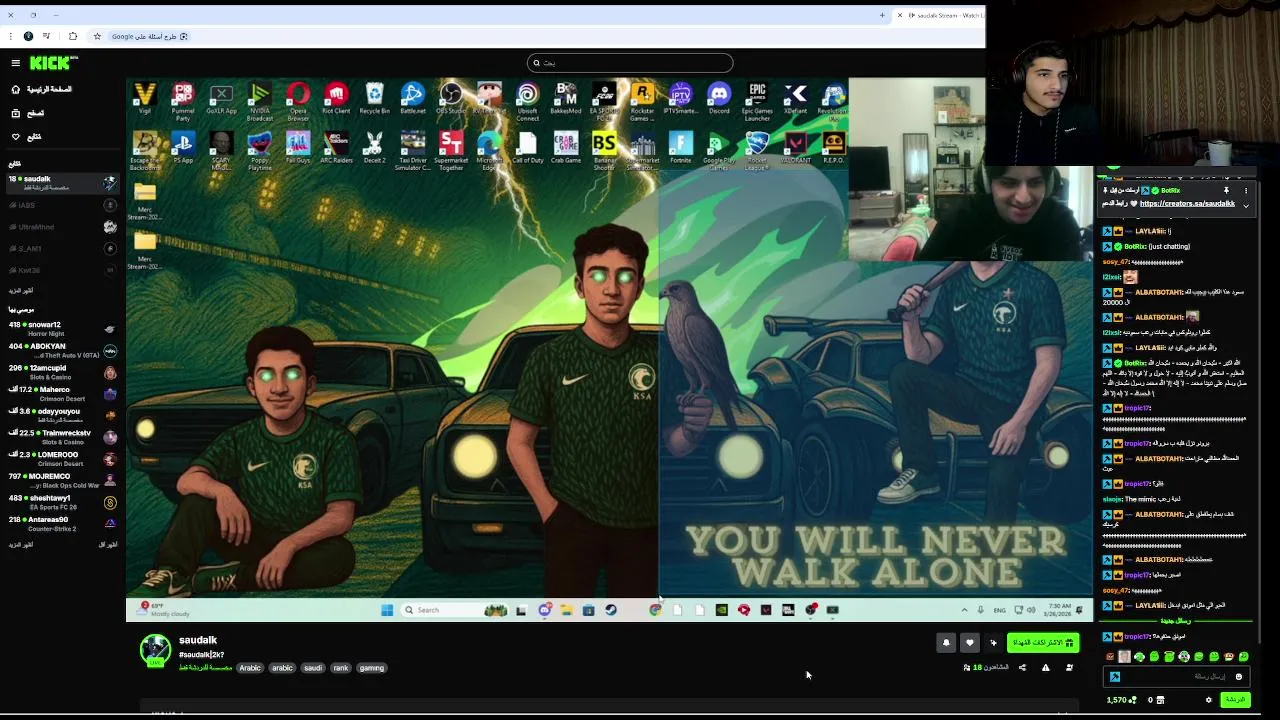Image resolution: width=1280 pixels, height=720 pixels.
Task: Click the Discord desktop icon
Action: tap(719, 99)
